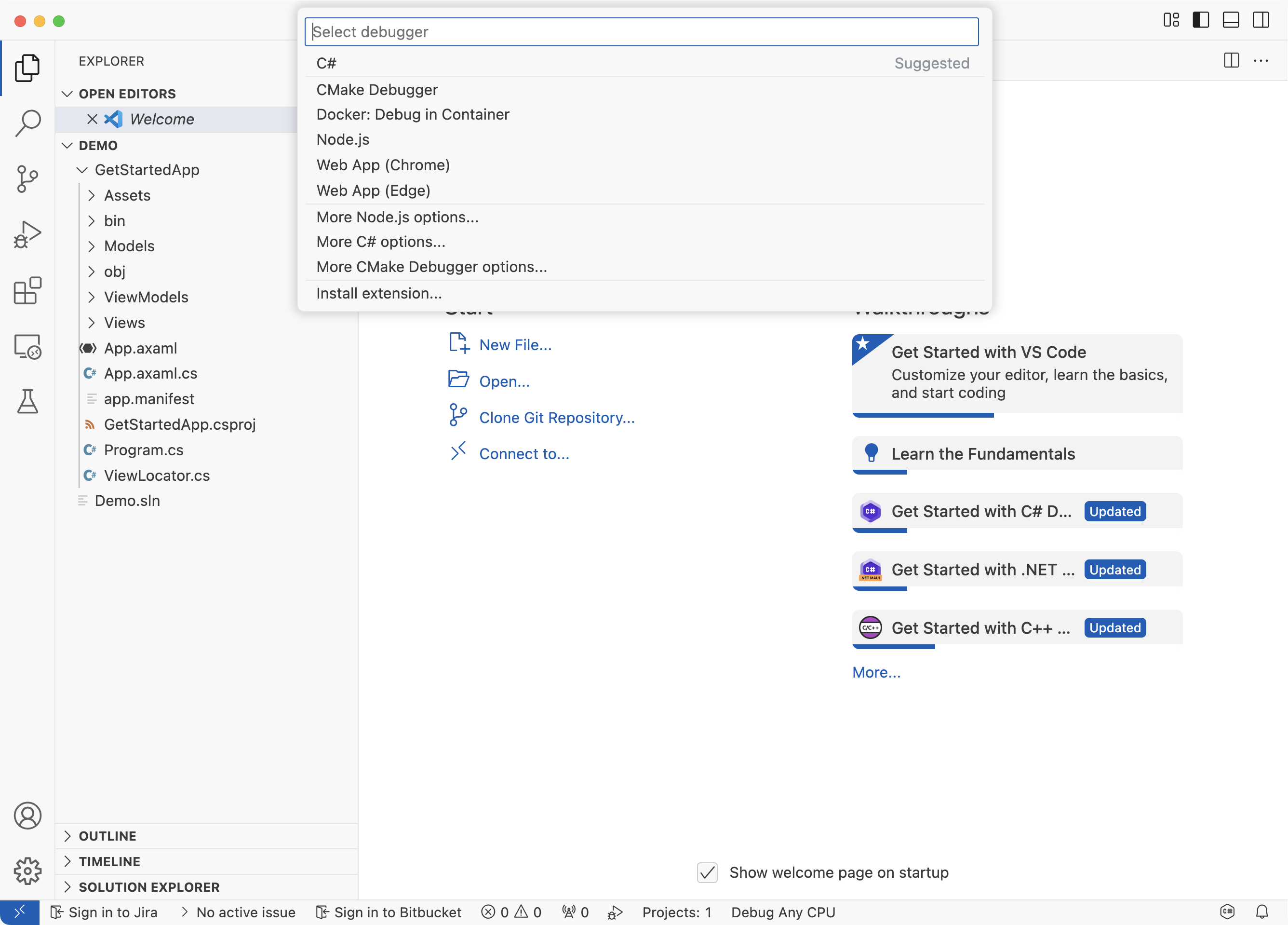Viewport: 1288px width, 925px height.
Task: Click the Clone Git Repository link
Action: (x=557, y=418)
